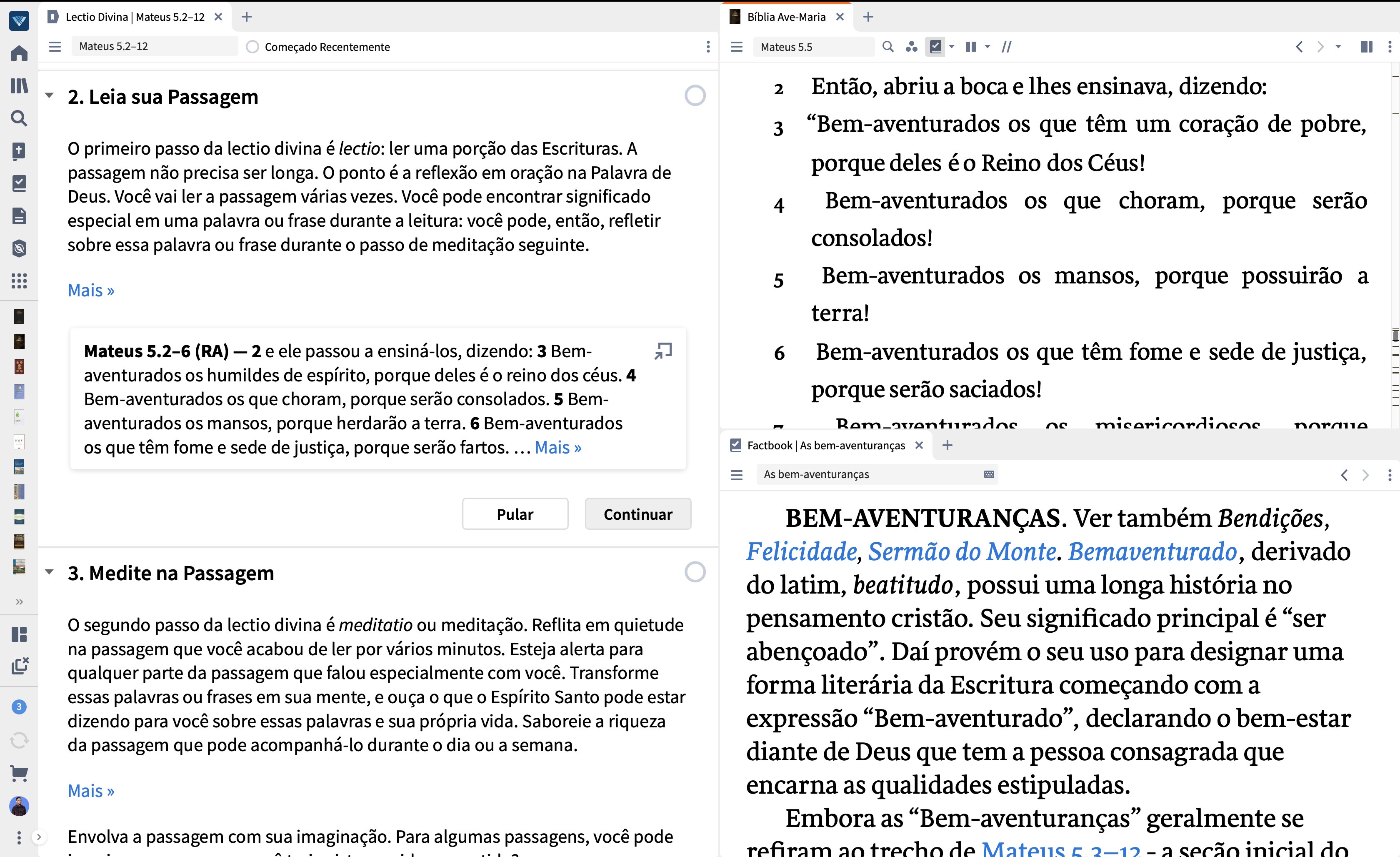The width and height of the screenshot is (1400, 857).
Task: Expand more shortcuts with the double chevron
Action: coord(19,601)
